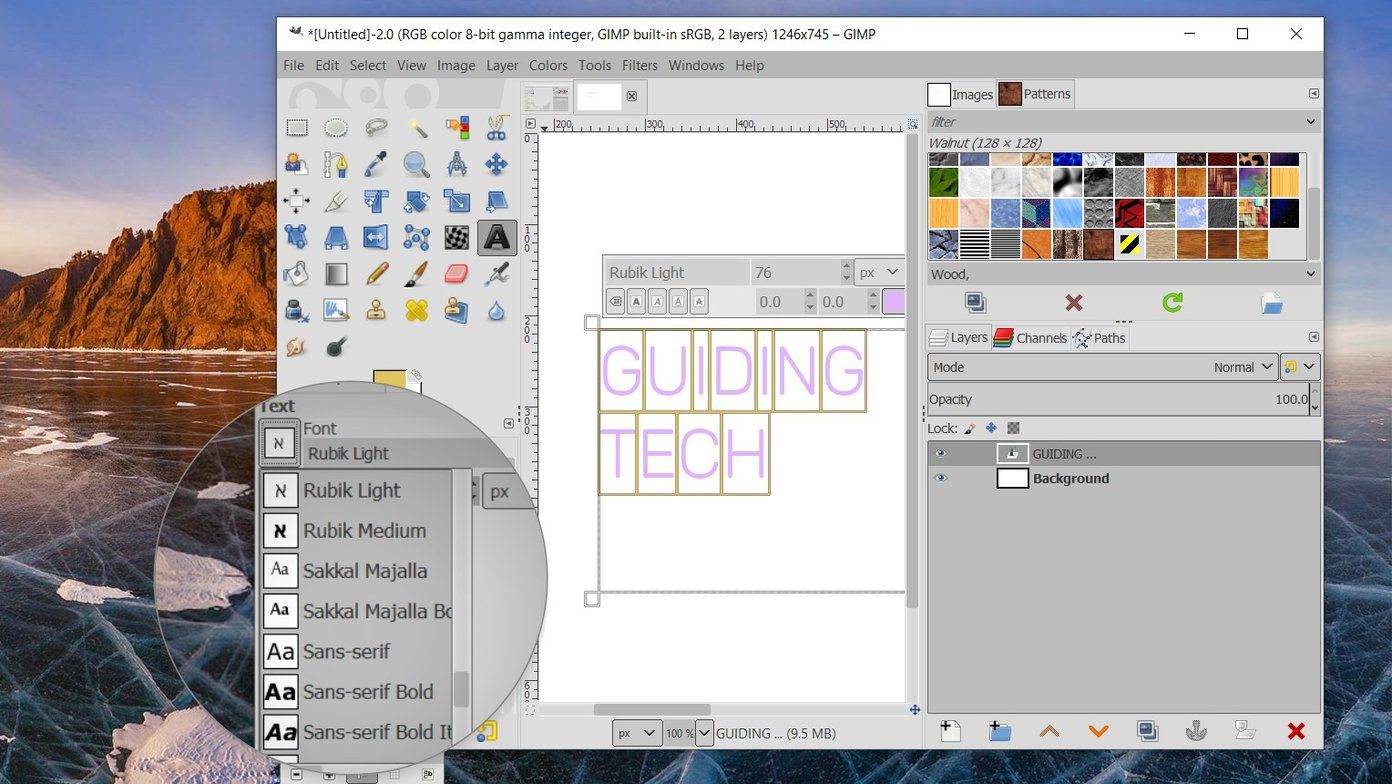Select the Crop knife tool
The height and width of the screenshot is (784, 1392).
[336, 201]
